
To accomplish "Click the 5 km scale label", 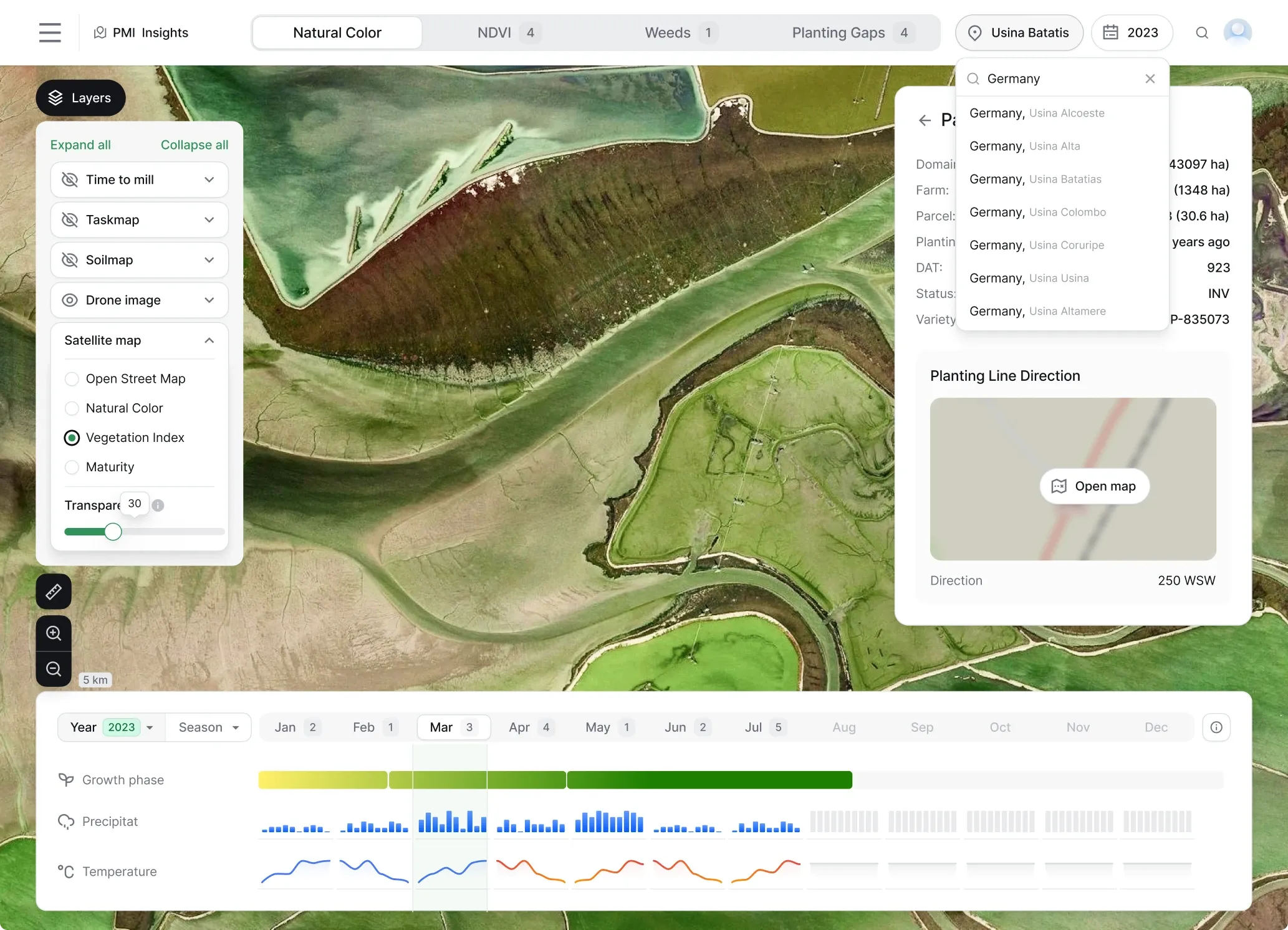I will (x=95, y=679).
